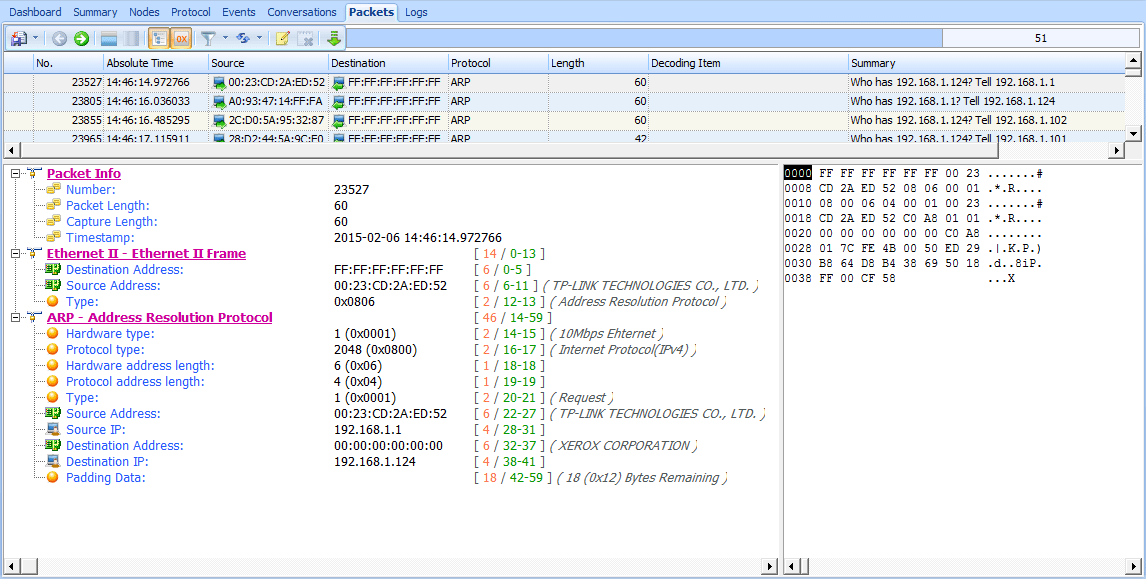Image resolution: width=1146 pixels, height=579 pixels.
Task: Select packet row number 23805
Action: click(564, 101)
